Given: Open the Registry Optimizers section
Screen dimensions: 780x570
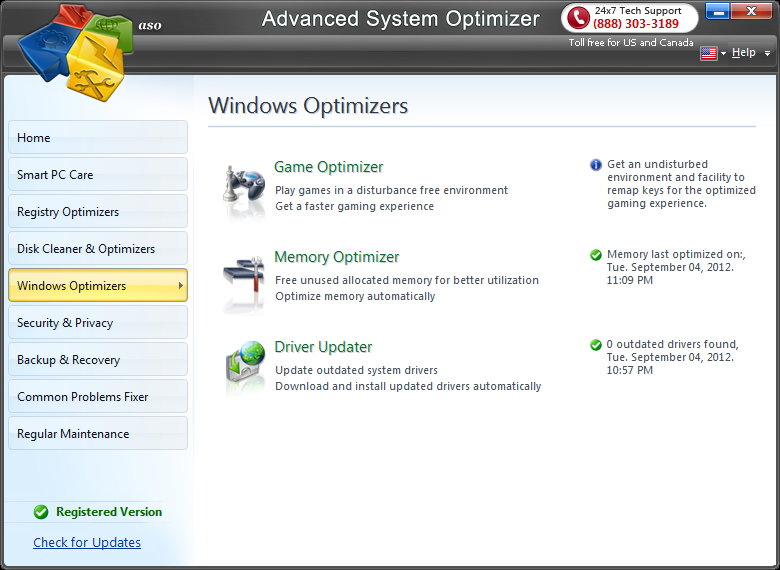Looking at the screenshot, I should [98, 211].
